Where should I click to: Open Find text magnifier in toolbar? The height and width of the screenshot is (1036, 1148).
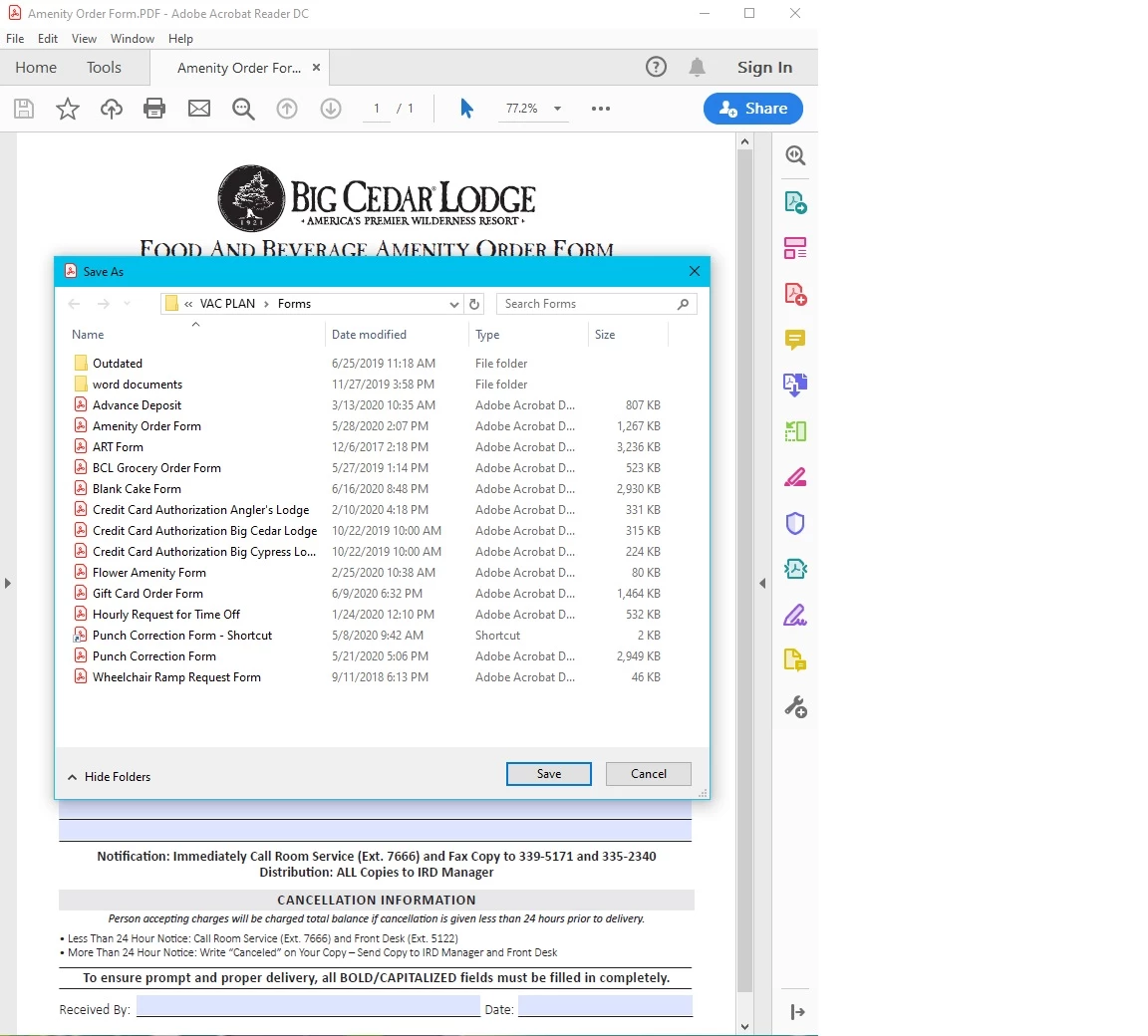point(243,109)
